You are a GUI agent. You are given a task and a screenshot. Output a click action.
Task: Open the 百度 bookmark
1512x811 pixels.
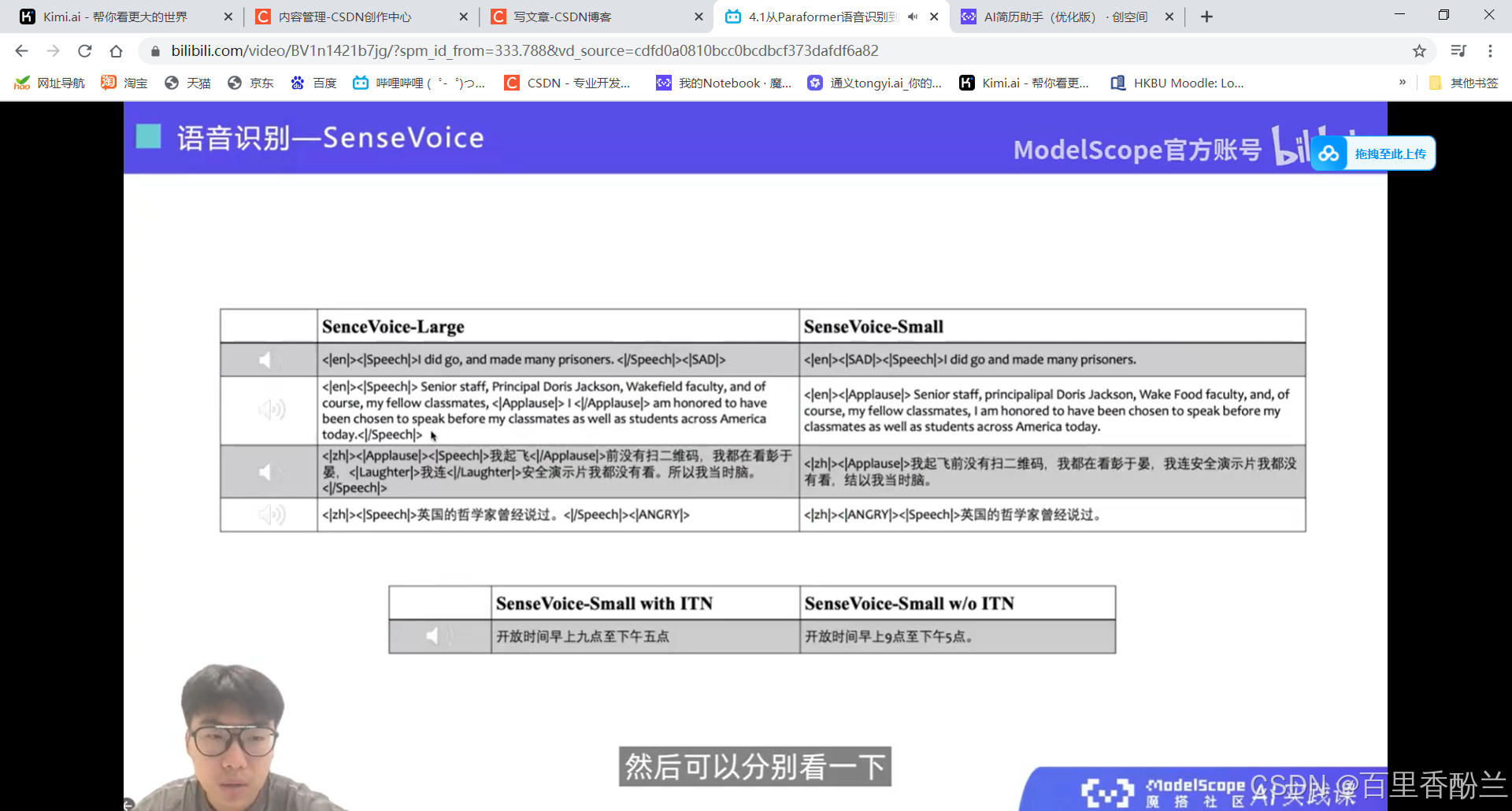tap(313, 83)
